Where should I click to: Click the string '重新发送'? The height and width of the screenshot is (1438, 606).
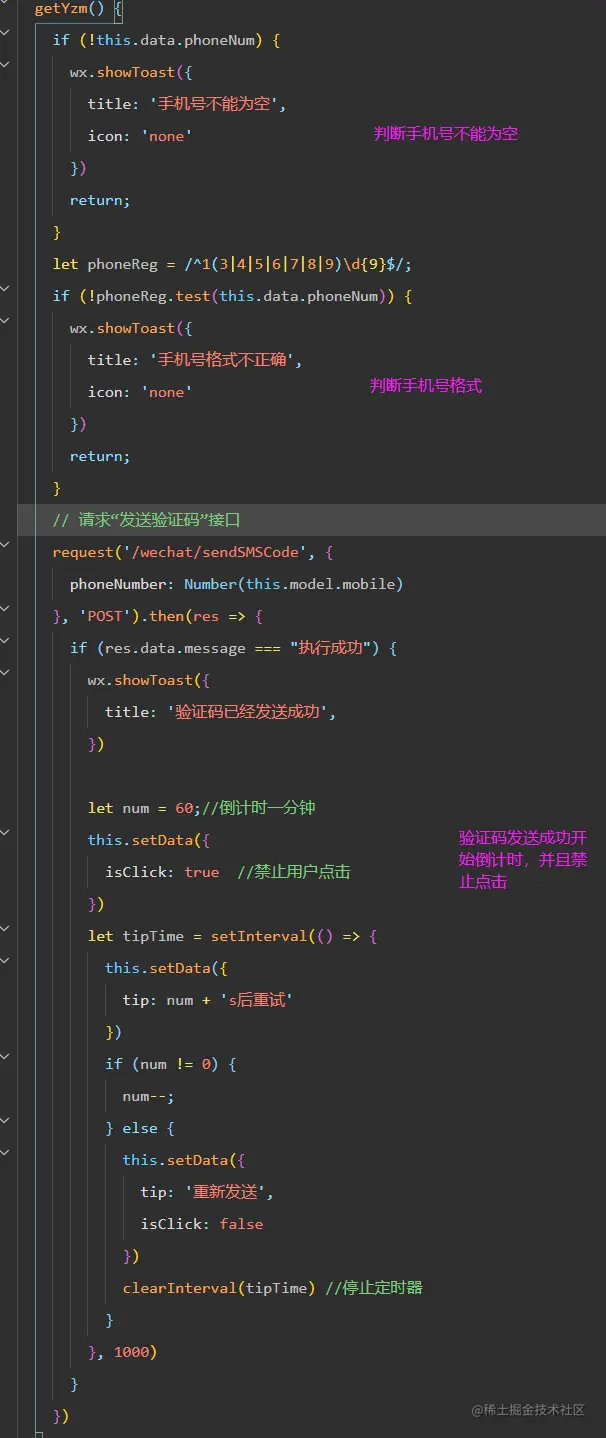223,1192
